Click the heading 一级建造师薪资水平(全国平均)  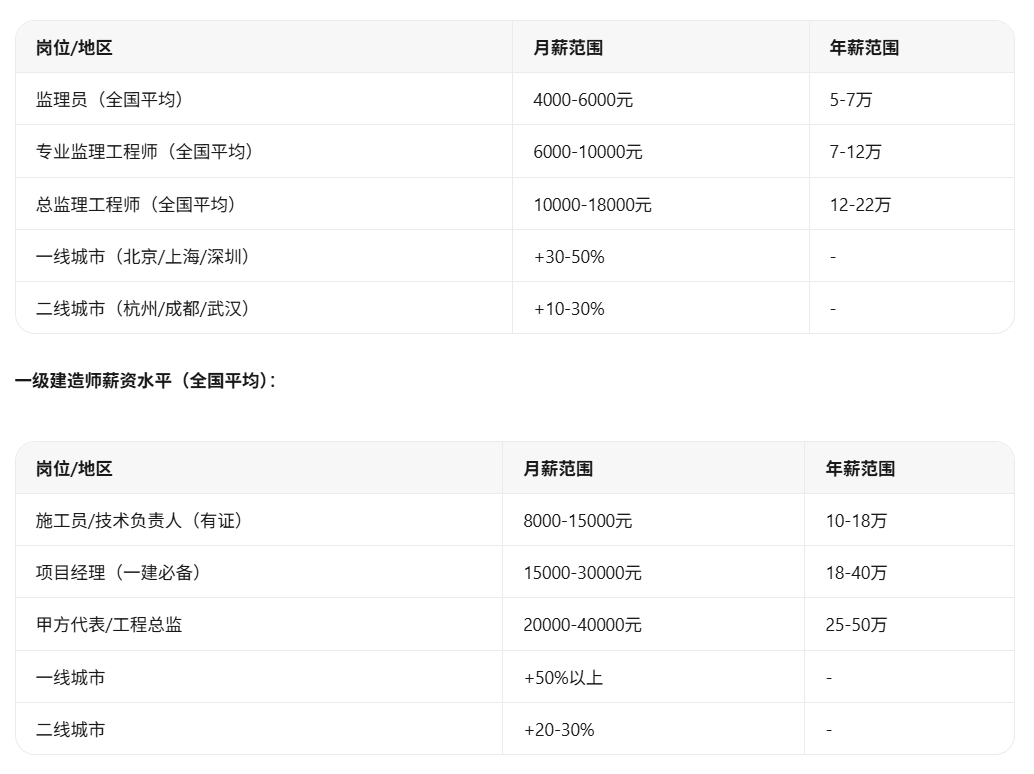point(144,380)
